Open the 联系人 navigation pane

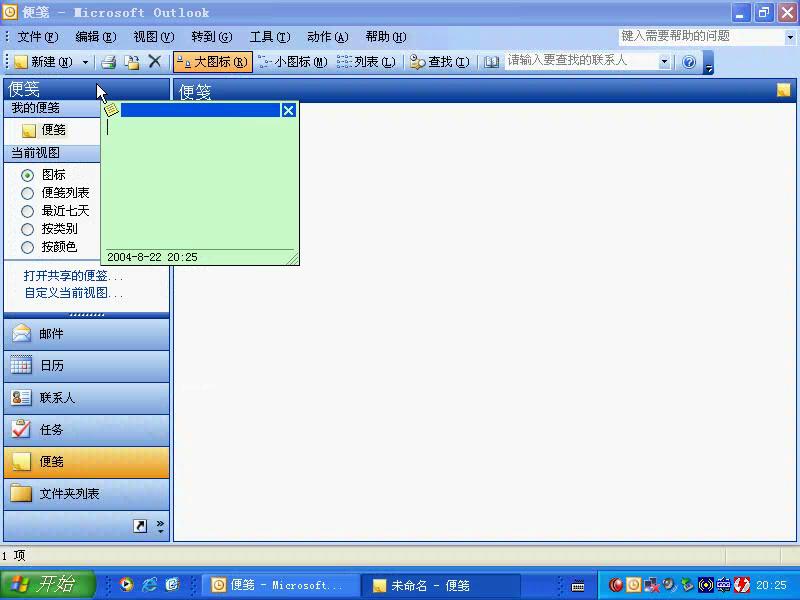[86, 398]
